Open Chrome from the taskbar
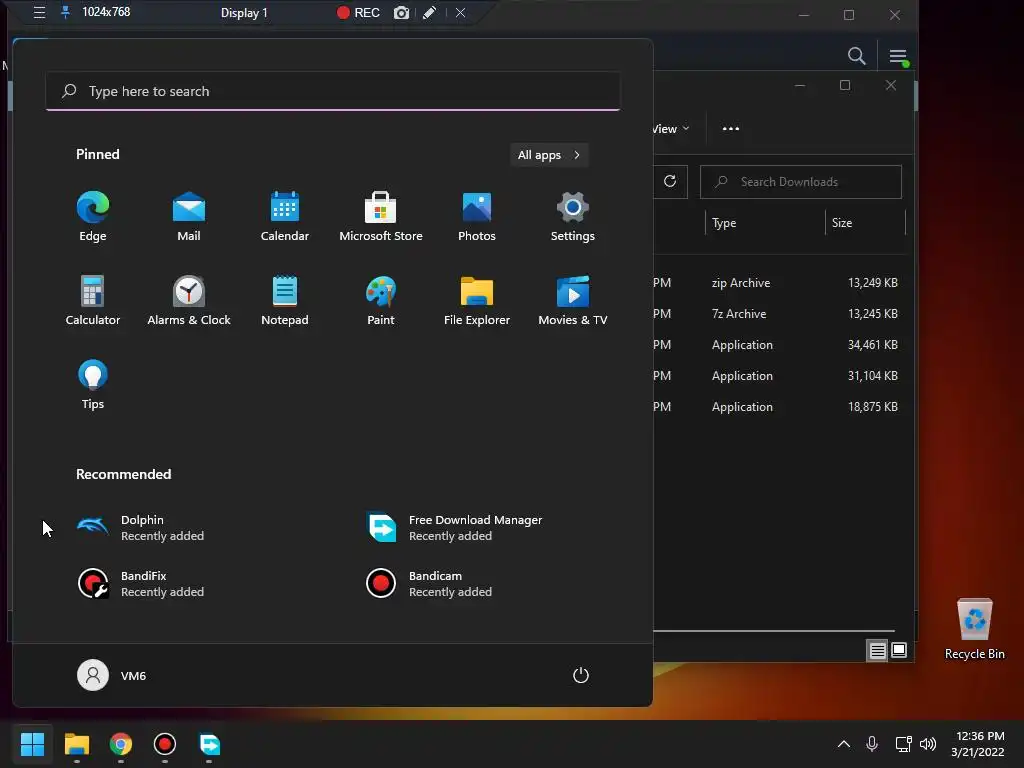 click(121, 744)
